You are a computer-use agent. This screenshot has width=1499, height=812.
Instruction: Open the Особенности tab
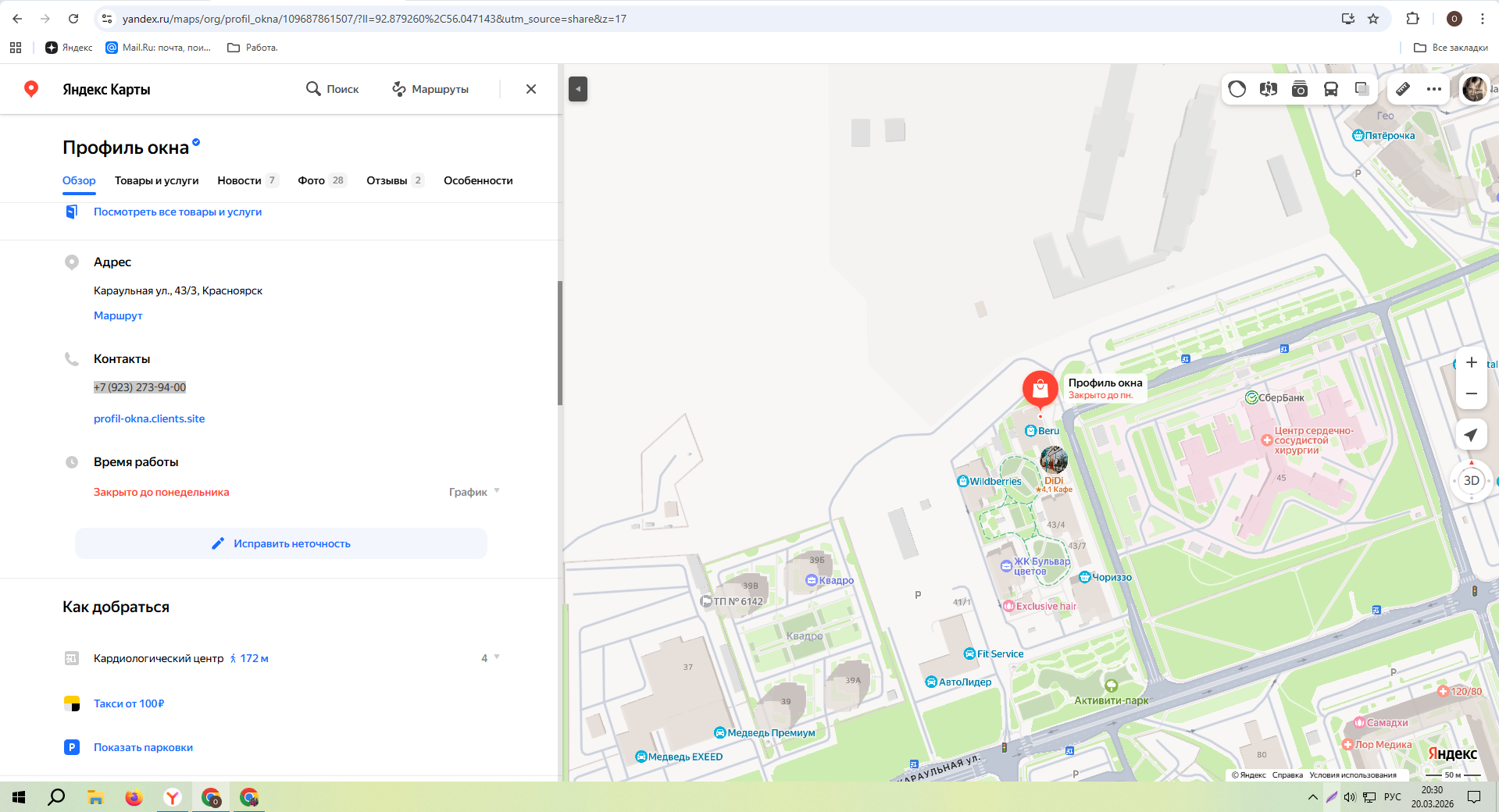pos(478,180)
